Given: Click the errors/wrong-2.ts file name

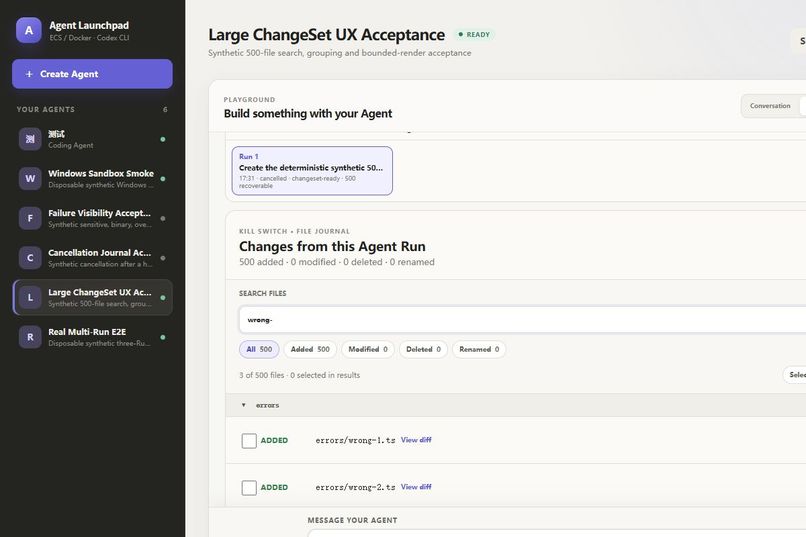Looking at the screenshot, I should click(355, 487).
